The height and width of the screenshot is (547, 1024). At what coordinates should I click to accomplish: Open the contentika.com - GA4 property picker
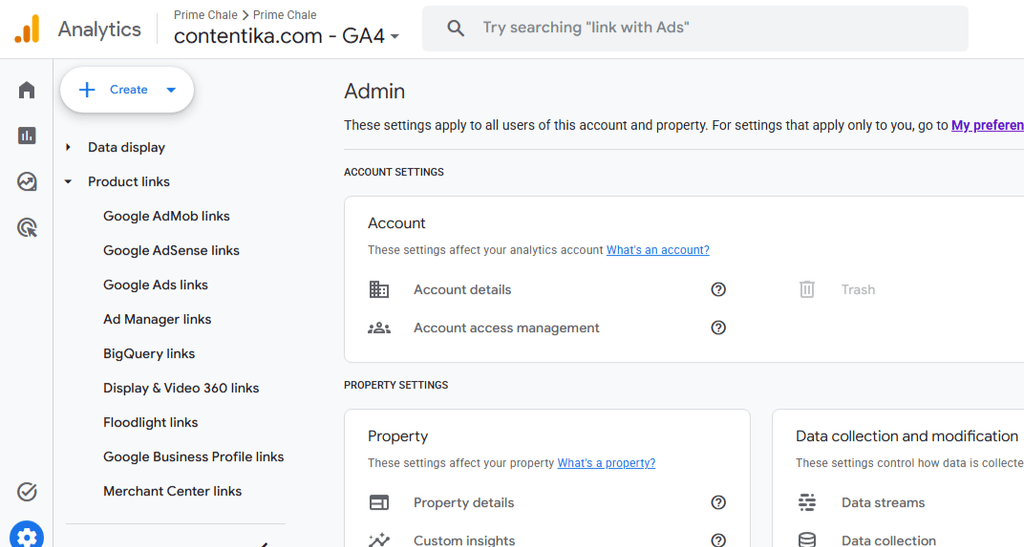[x=287, y=36]
